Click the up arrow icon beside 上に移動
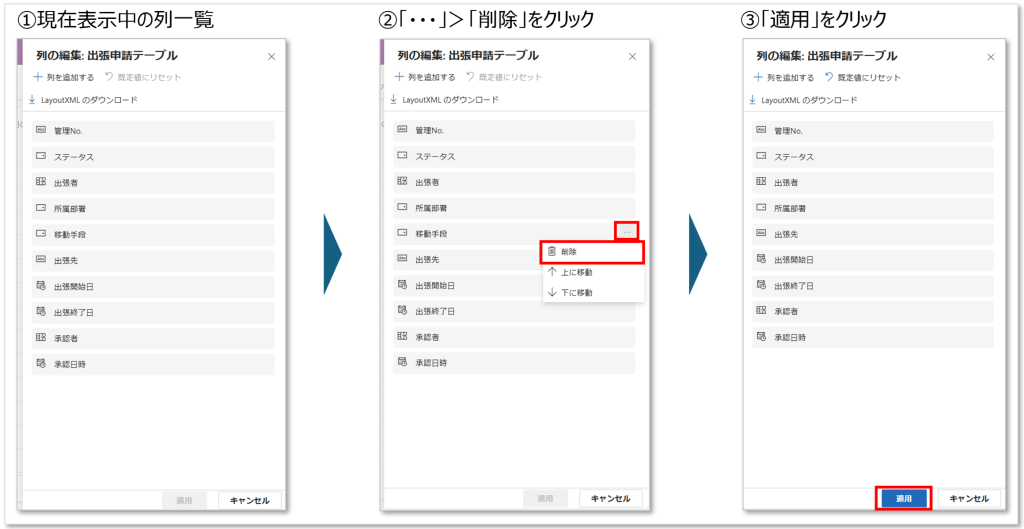1024x529 pixels. click(x=552, y=272)
